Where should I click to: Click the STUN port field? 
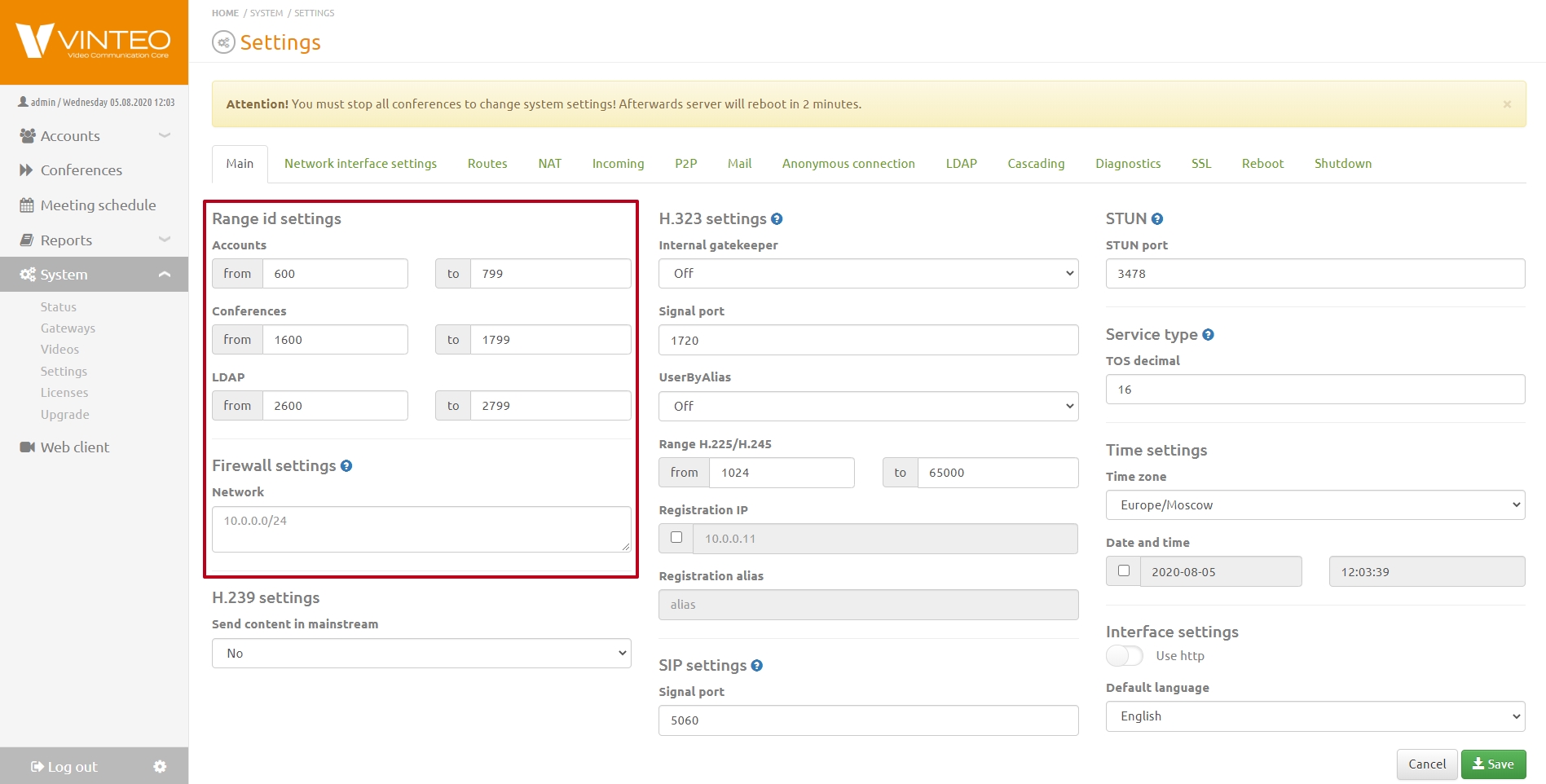[x=1315, y=274]
